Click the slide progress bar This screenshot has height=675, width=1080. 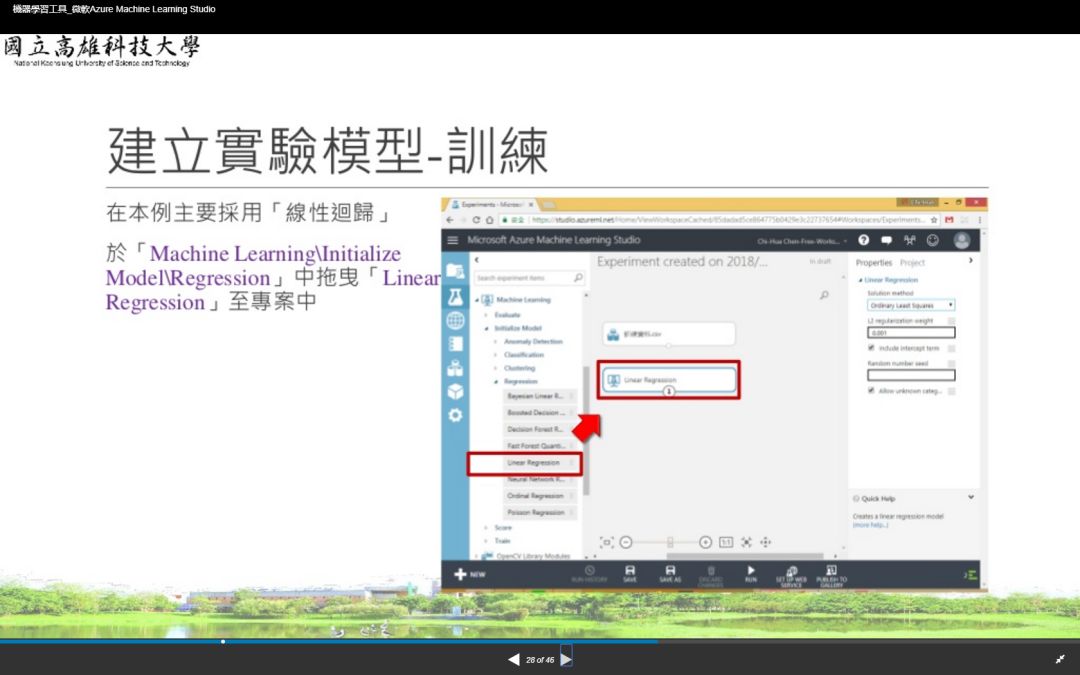[x=540, y=641]
